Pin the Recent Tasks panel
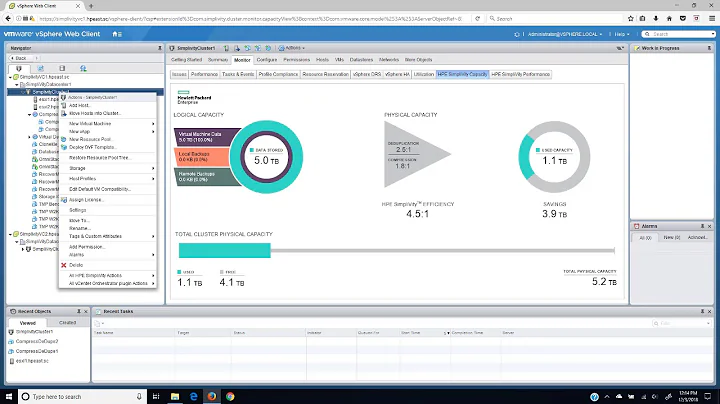The image size is (720, 404). 702,311
